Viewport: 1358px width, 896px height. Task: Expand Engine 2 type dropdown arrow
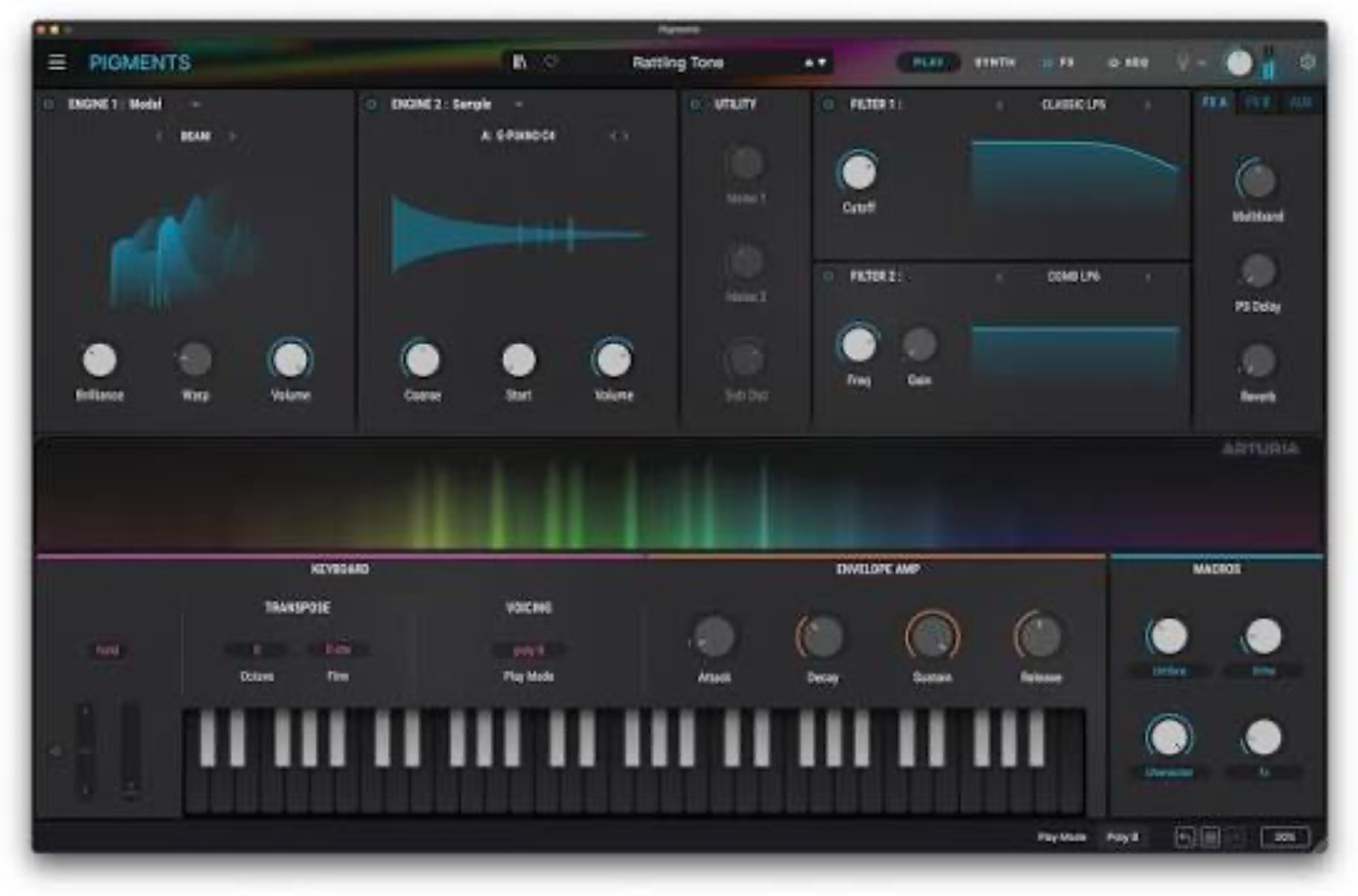pos(519,105)
